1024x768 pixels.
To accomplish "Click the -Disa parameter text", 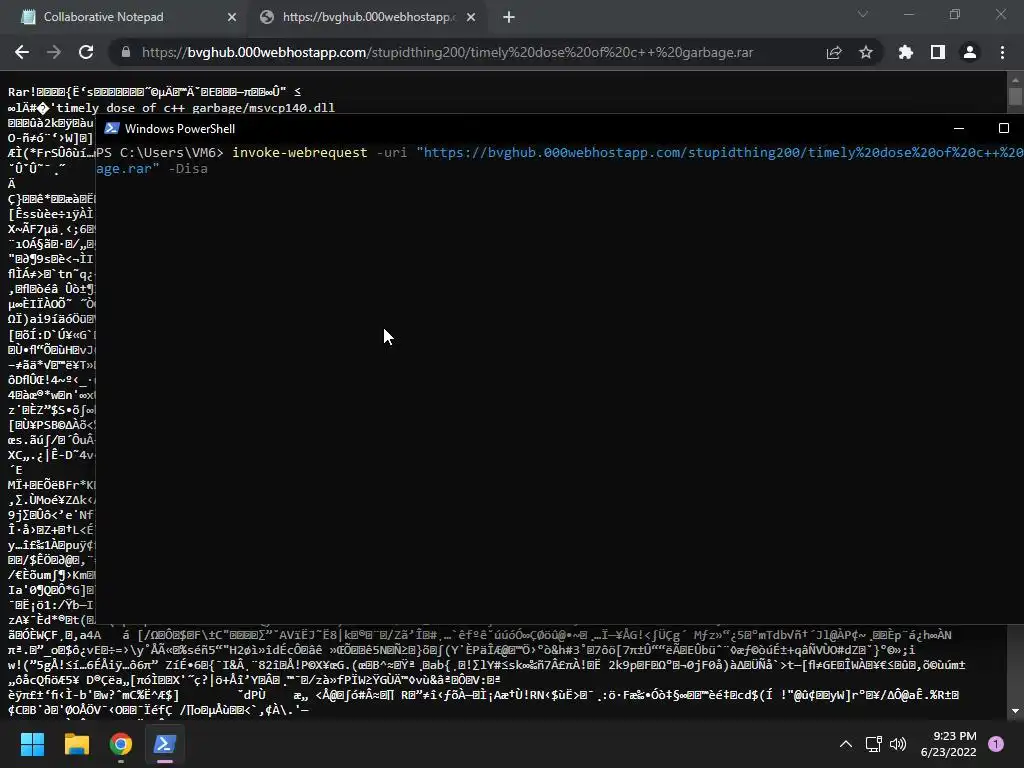I will click(x=188, y=168).
